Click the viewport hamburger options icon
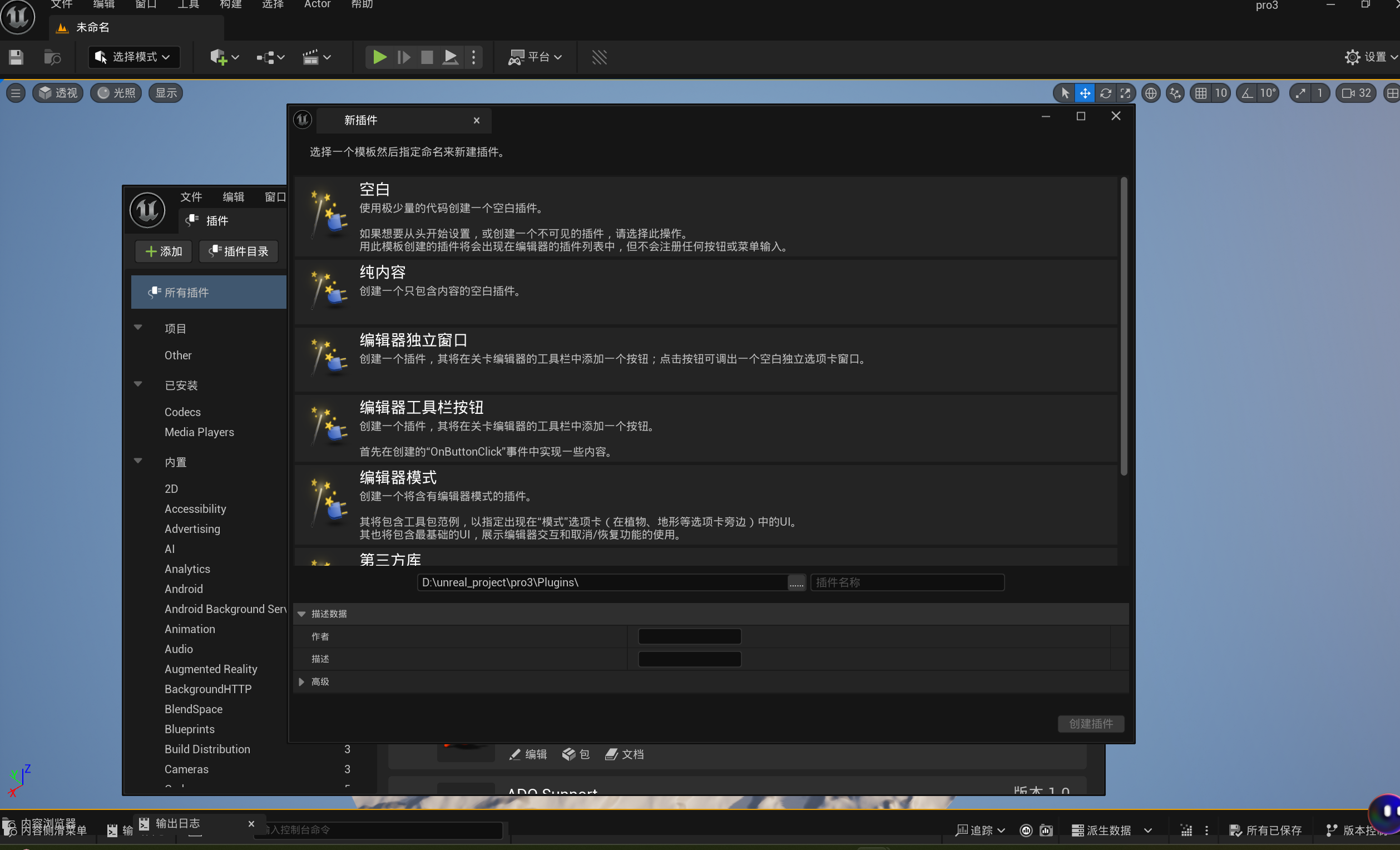Screen dimensions: 1400x850 [16, 93]
